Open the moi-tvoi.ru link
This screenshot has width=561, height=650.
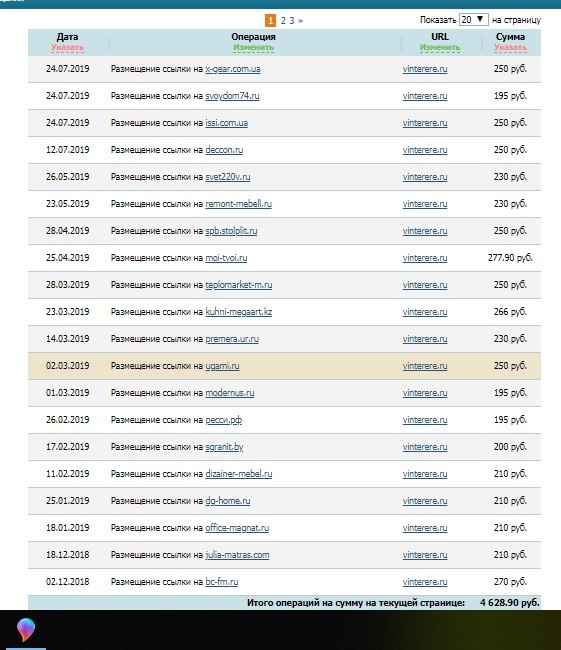[x=226, y=257]
